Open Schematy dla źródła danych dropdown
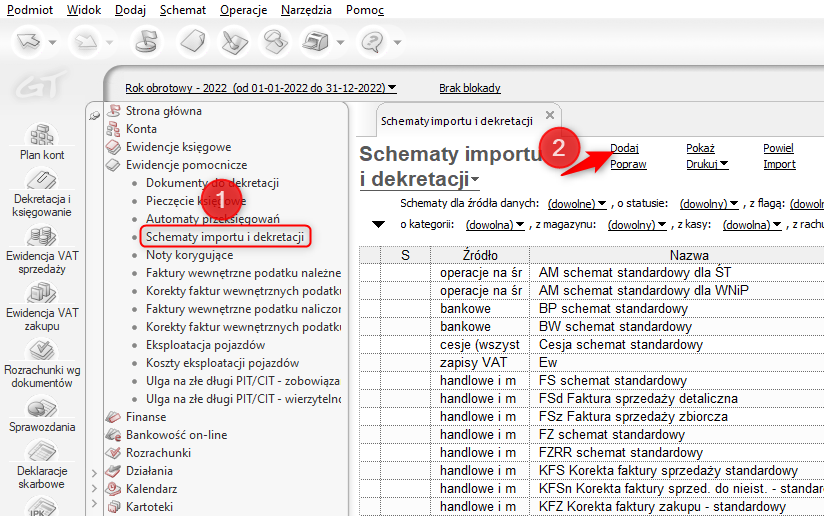 577,204
